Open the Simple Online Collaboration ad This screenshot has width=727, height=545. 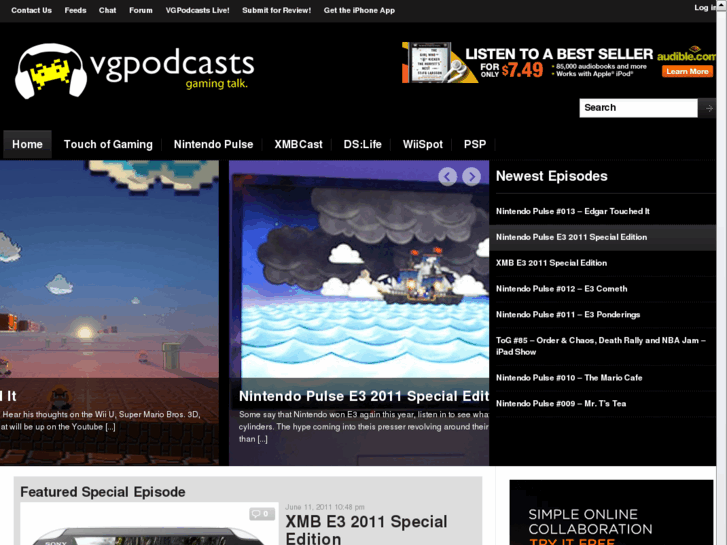pyautogui.click(x=611, y=513)
